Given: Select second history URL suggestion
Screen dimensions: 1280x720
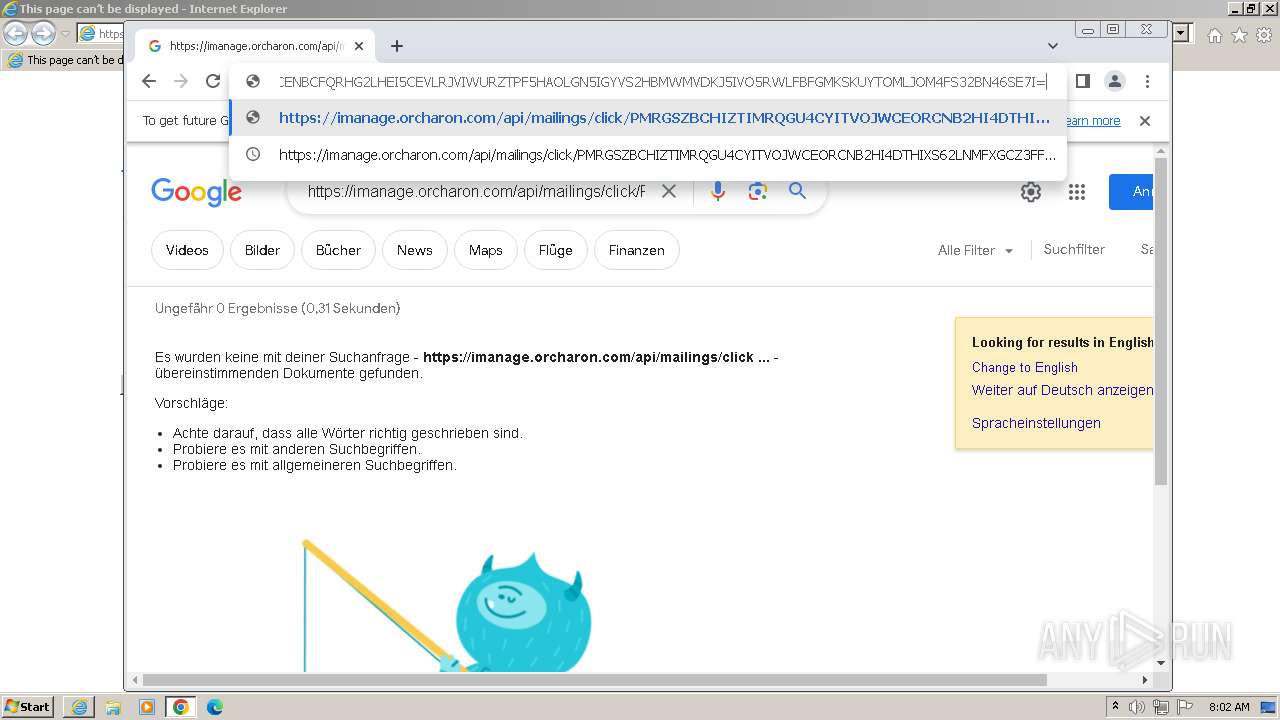Looking at the screenshot, I should [x=648, y=155].
